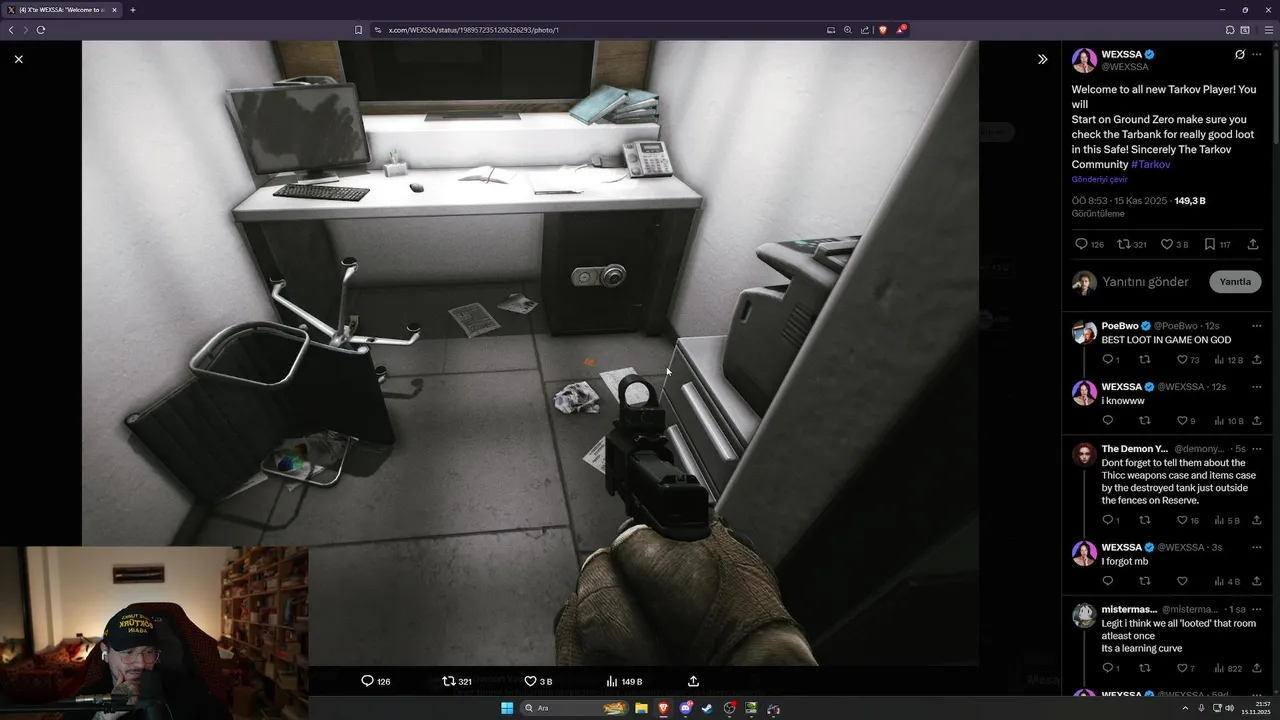Select the X WEXSSA browser tab

coord(62,10)
